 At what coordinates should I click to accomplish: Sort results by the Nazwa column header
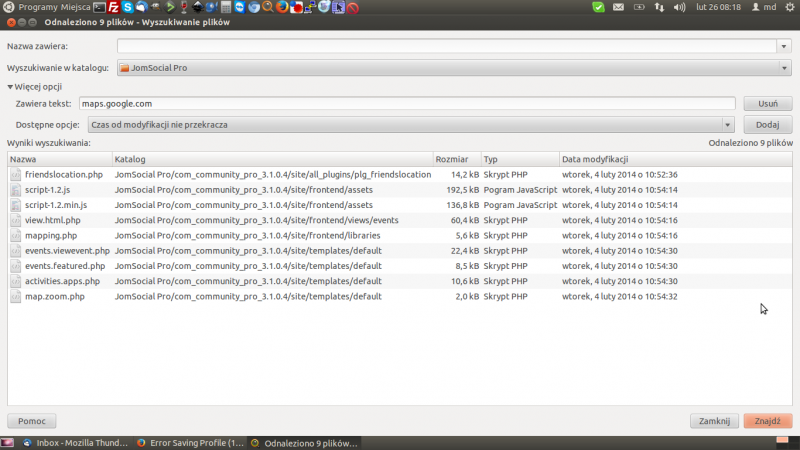point(60,159)
